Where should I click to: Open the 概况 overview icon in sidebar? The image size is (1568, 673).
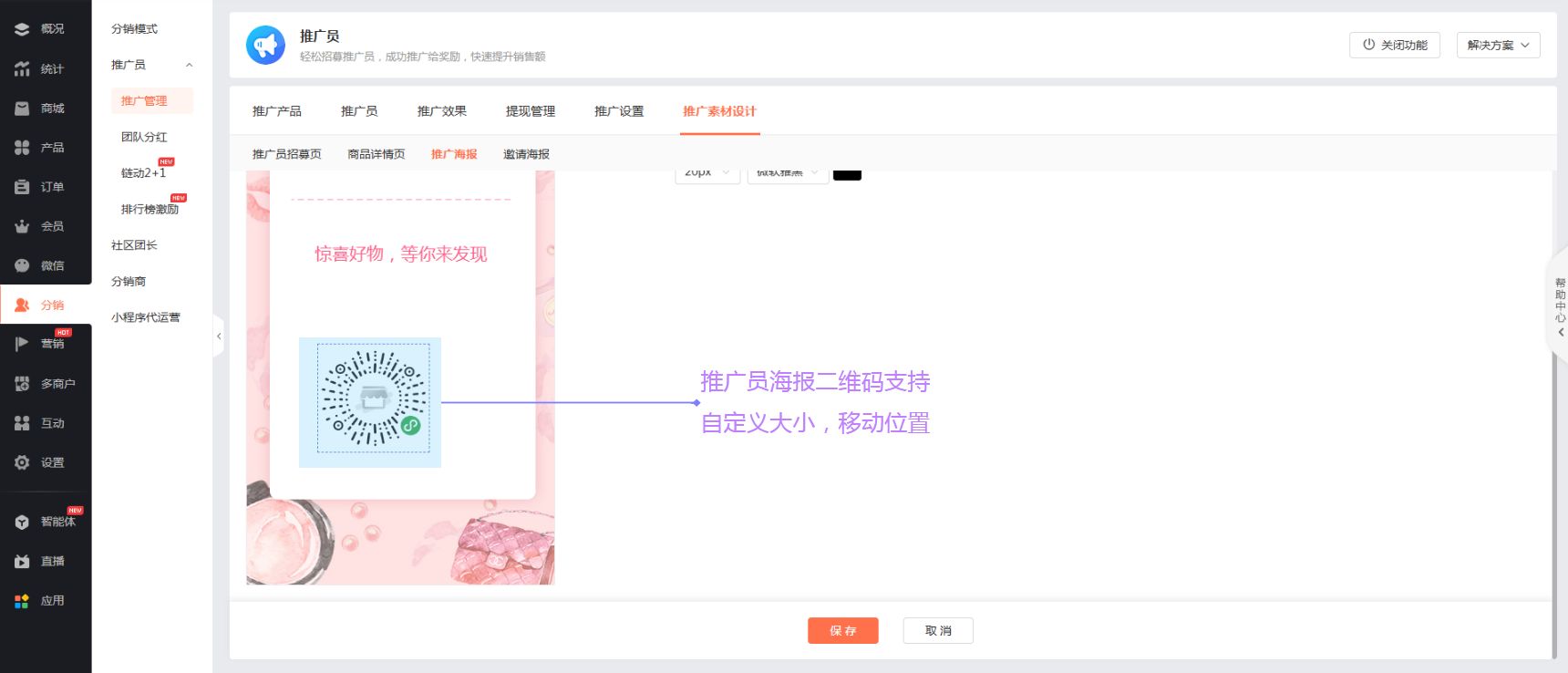coord(22,29)
